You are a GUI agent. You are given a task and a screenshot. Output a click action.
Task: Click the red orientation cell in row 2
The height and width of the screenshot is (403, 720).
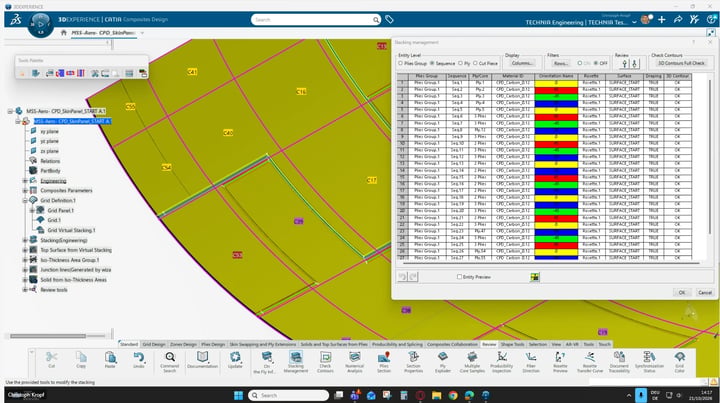click(x=556, y=90)
